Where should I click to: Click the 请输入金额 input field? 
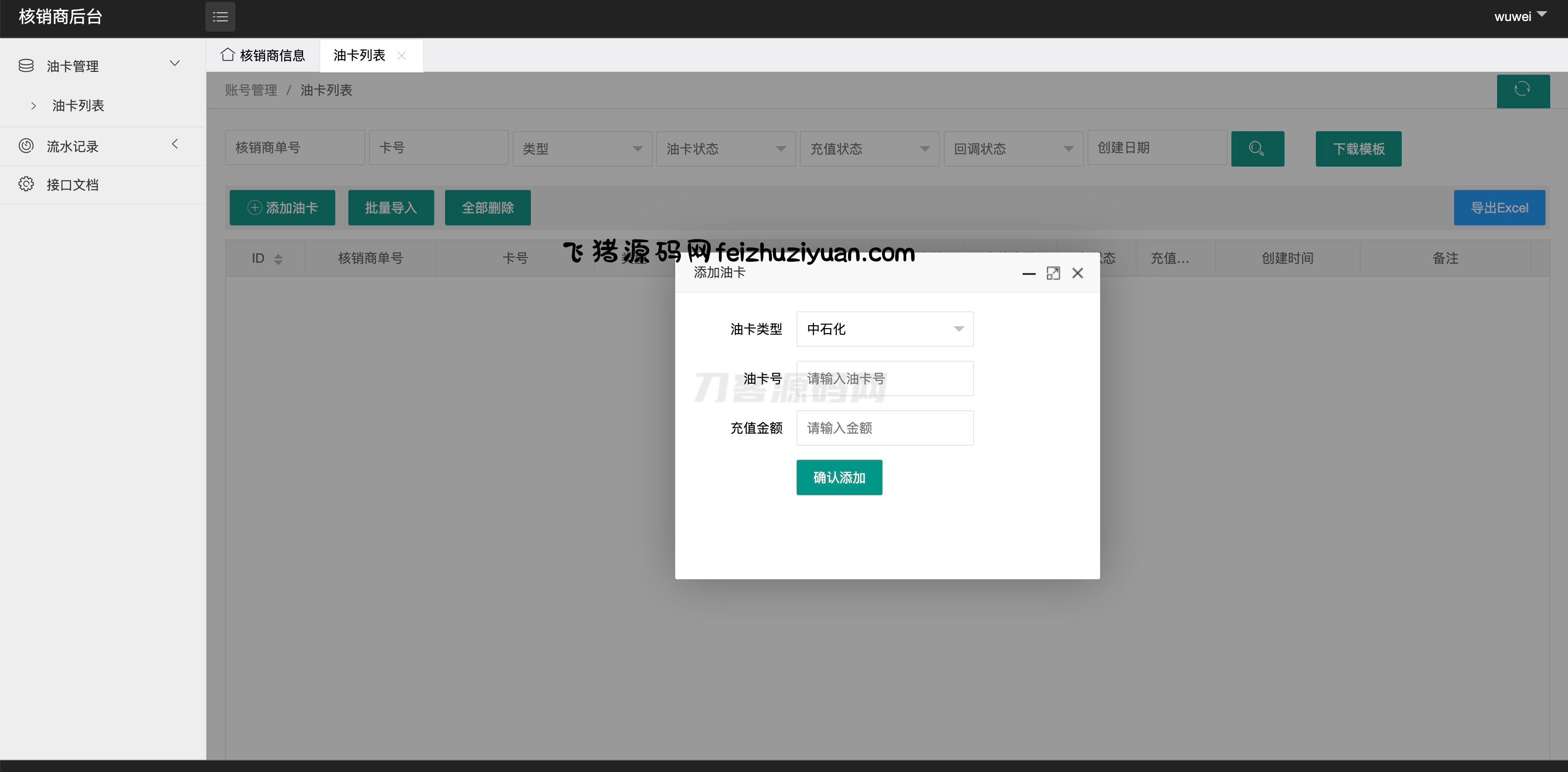[884, 428]
